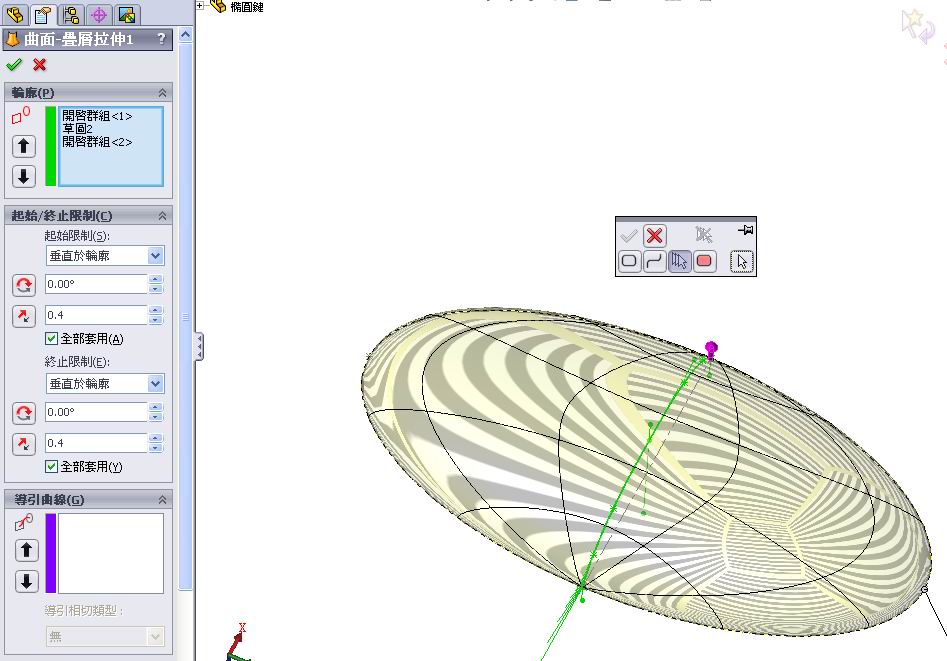Reverse start tangent direction icon
This screenshot has height=661, width=947.
click(x=24, y=316)
